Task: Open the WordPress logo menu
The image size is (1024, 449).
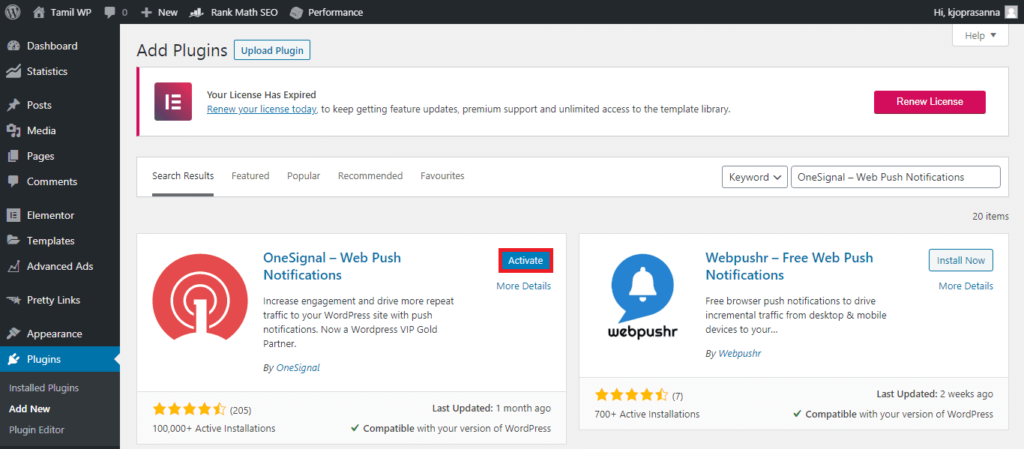Action: pyautogui.click(x=14, y=12)
